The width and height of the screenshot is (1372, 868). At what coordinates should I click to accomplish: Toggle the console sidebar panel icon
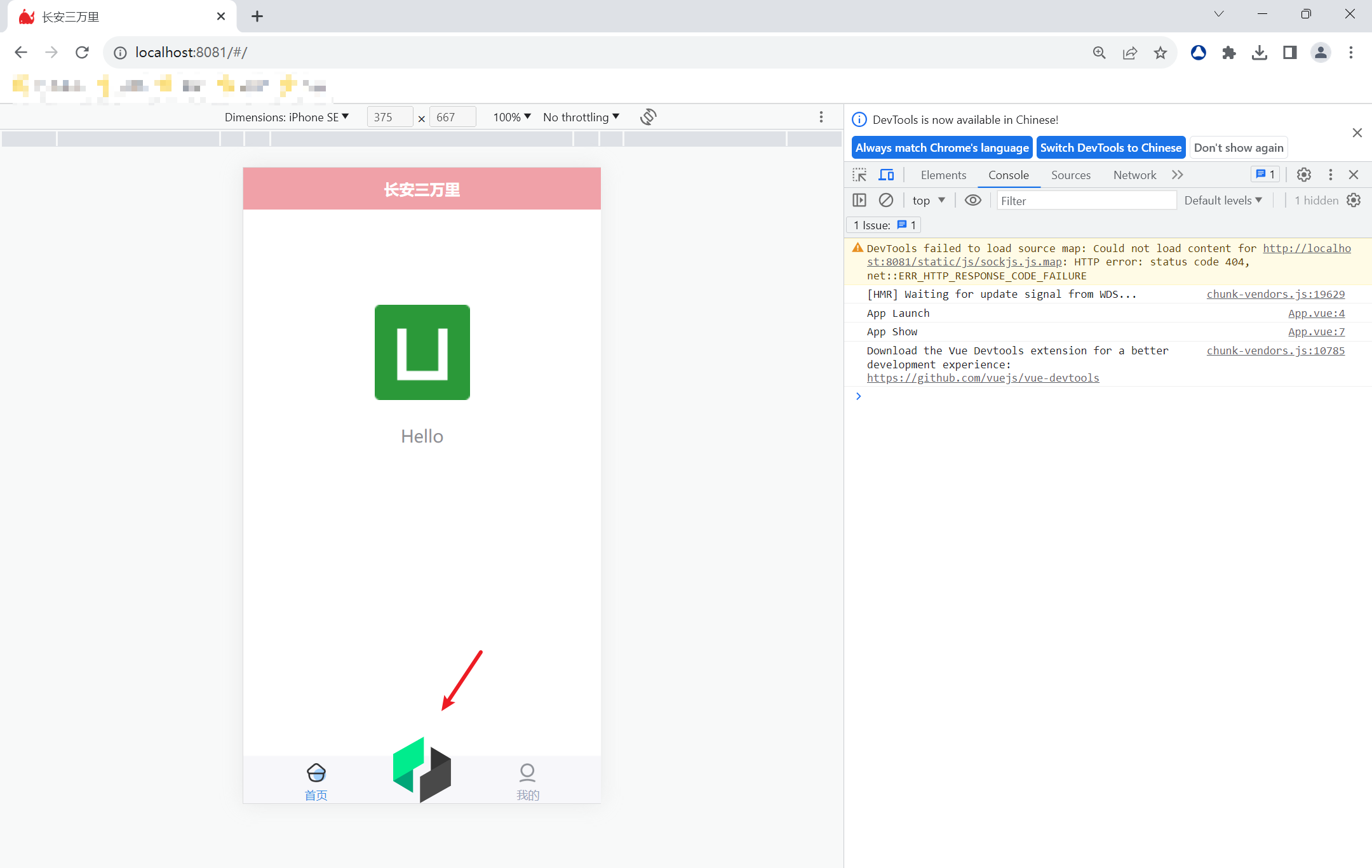point(859,200)
